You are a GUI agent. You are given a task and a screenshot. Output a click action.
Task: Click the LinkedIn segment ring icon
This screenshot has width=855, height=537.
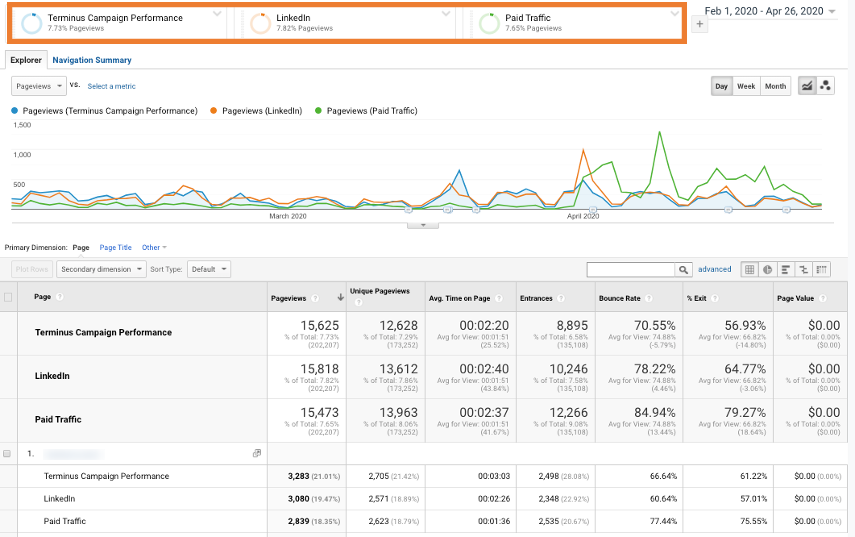point(261,23)
